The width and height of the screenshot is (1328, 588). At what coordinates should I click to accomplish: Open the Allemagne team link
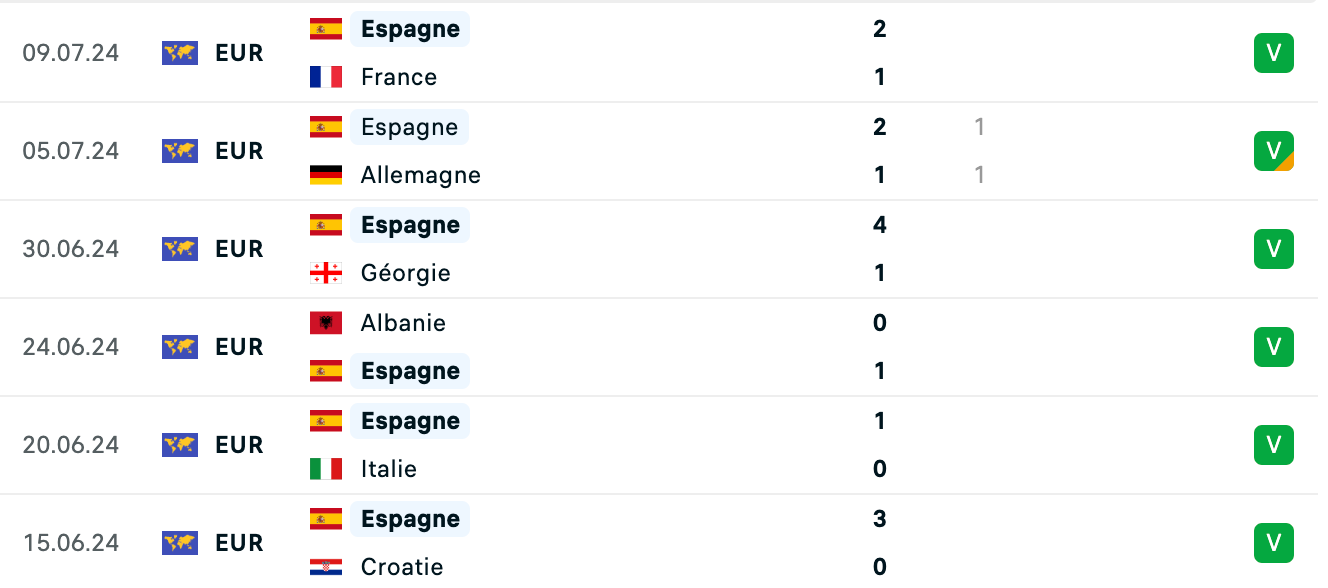click(x=421, y=175)
